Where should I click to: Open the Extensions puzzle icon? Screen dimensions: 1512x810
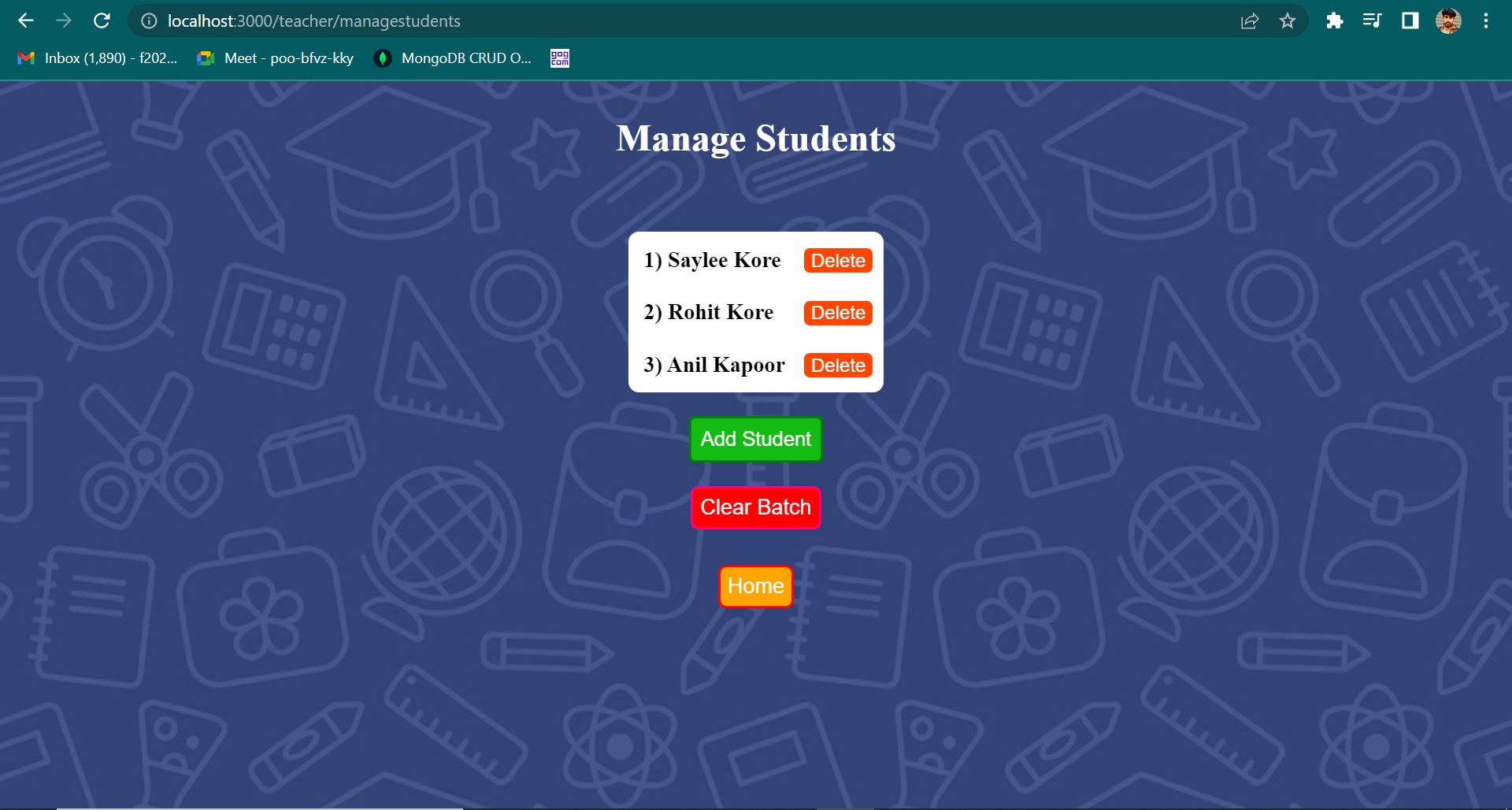(1334, 21)
